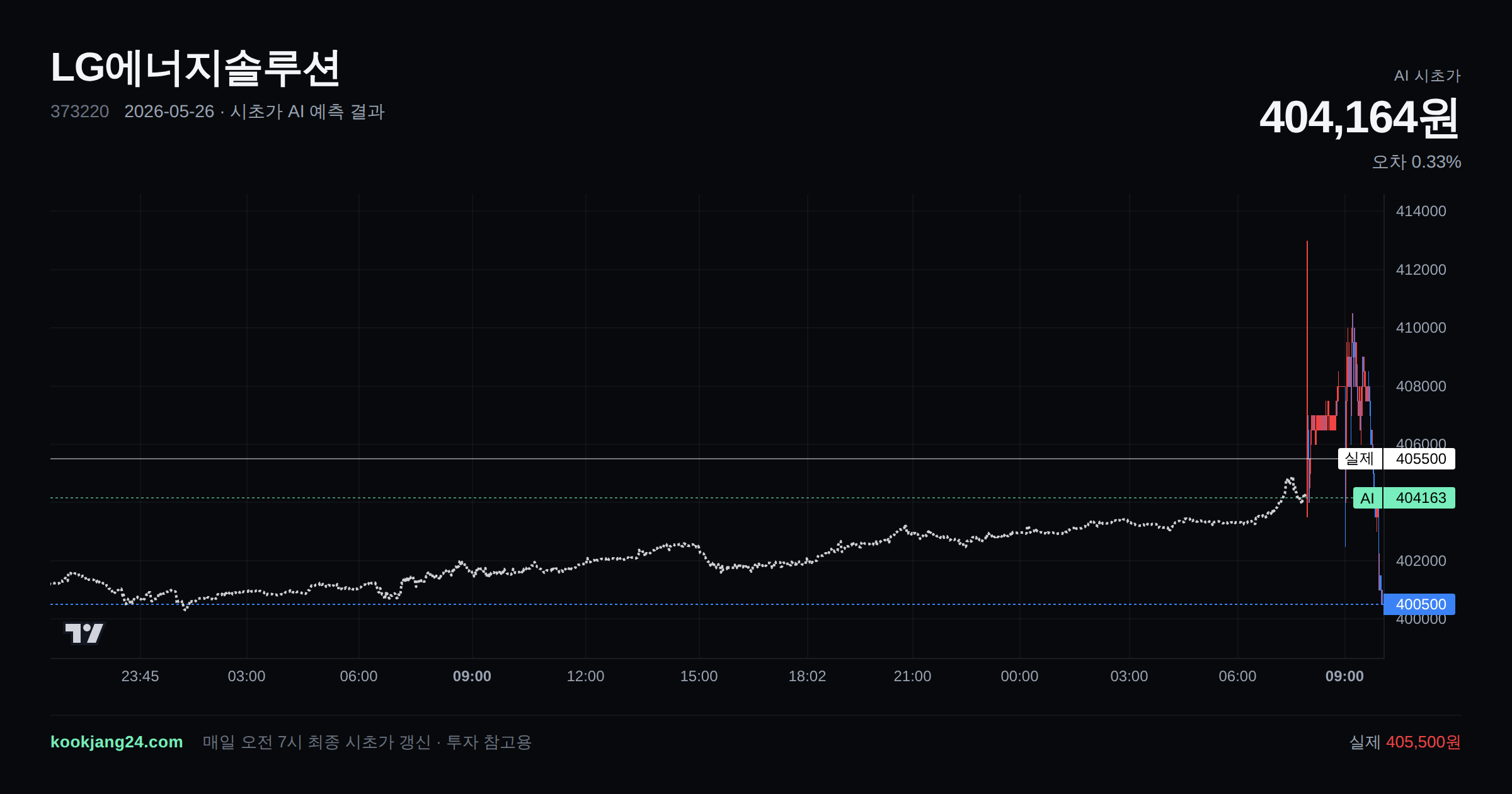This screenshot has height=794, width=1512.
Task: Click the TradingView logo on the chart
Action: (84, 633)
